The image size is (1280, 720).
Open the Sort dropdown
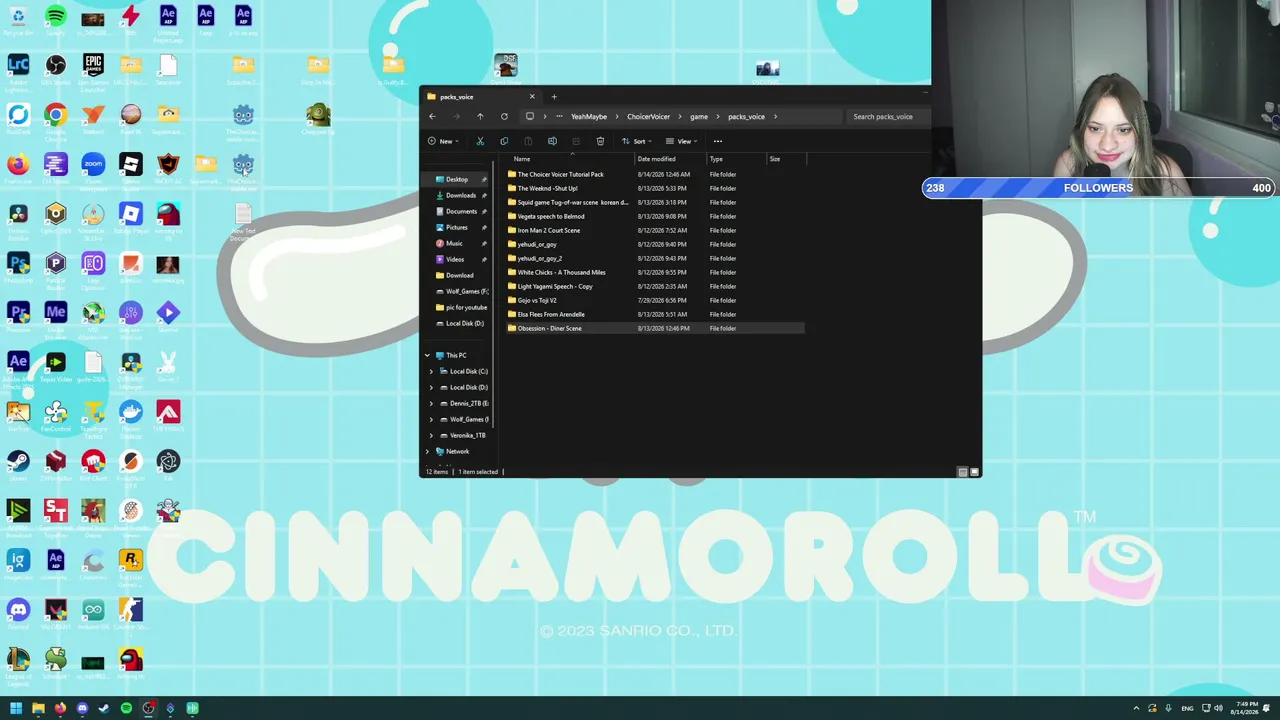pyautogui.click(x=637, y=141)
